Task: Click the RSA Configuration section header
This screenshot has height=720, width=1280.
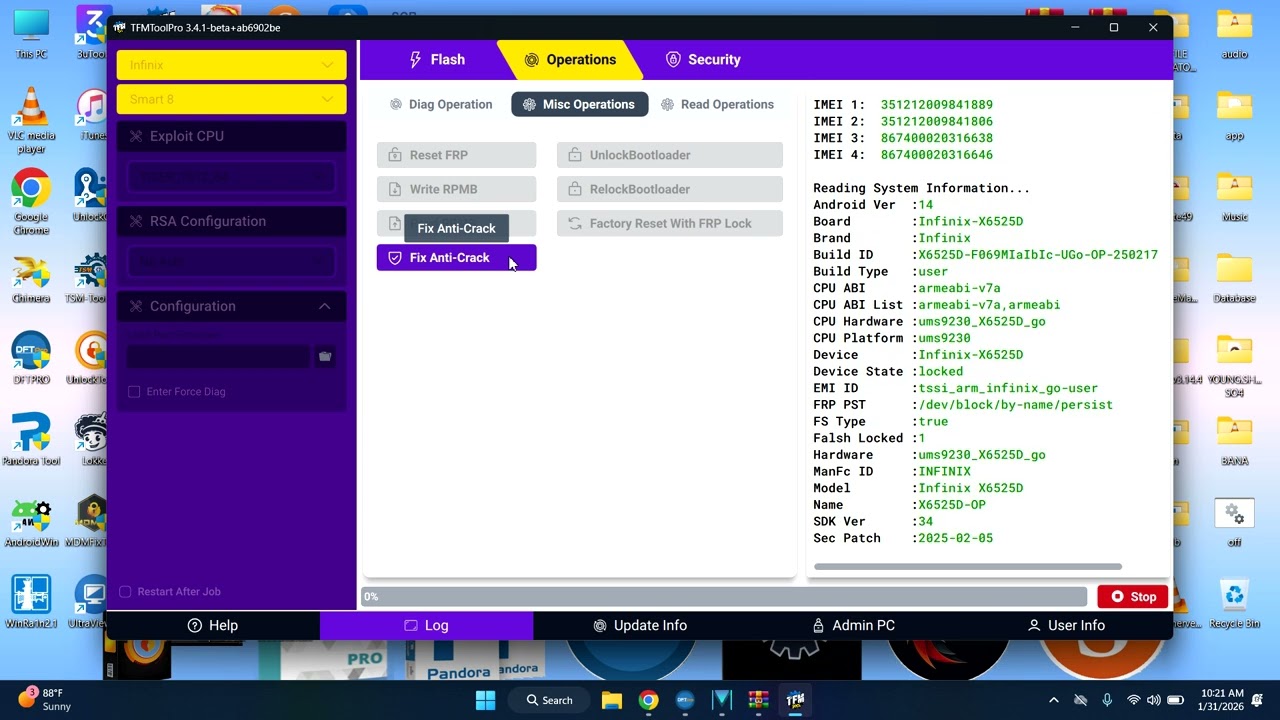Action: pos(231,221)
